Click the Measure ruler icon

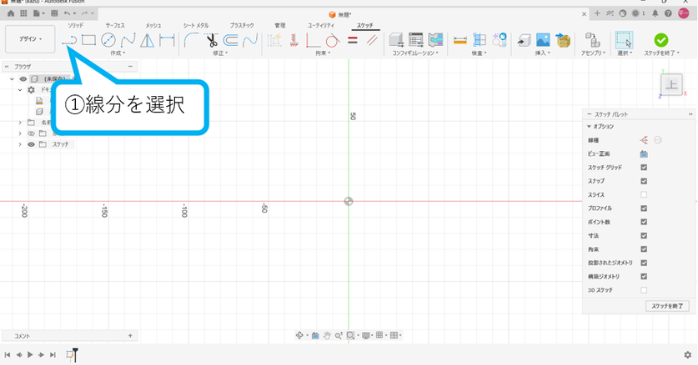coord(460,41)
